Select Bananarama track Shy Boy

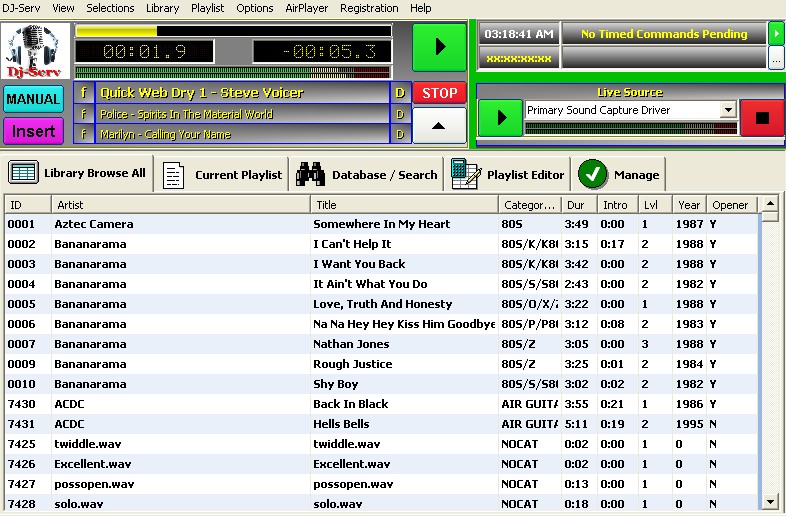381,384
